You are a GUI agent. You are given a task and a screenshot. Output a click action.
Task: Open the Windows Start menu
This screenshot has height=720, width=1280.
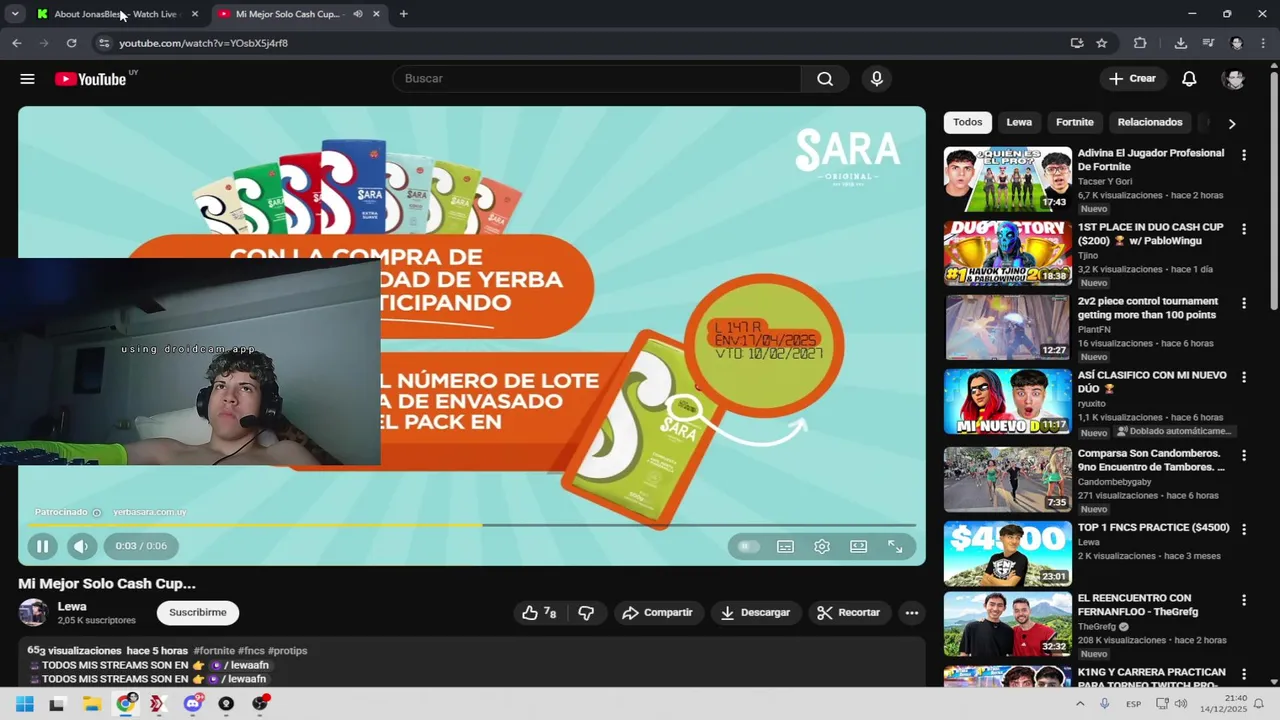tap(25, 704)
